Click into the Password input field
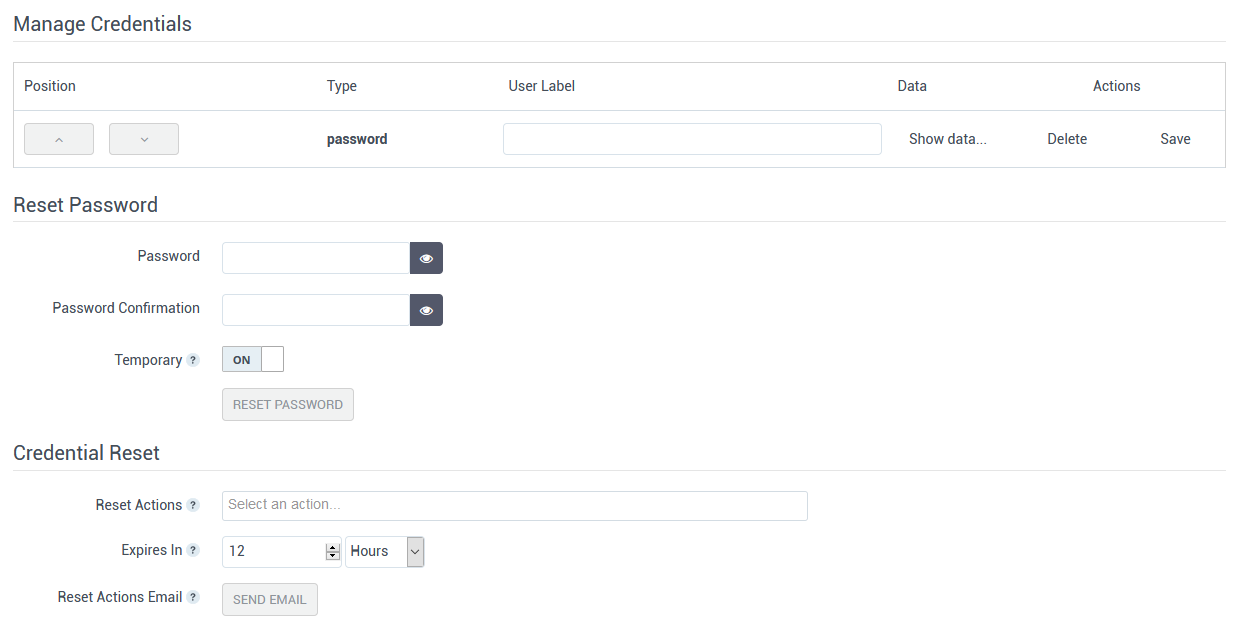Image resolution: width=1239 pixels, height=634 pixels. click(316, 258)
